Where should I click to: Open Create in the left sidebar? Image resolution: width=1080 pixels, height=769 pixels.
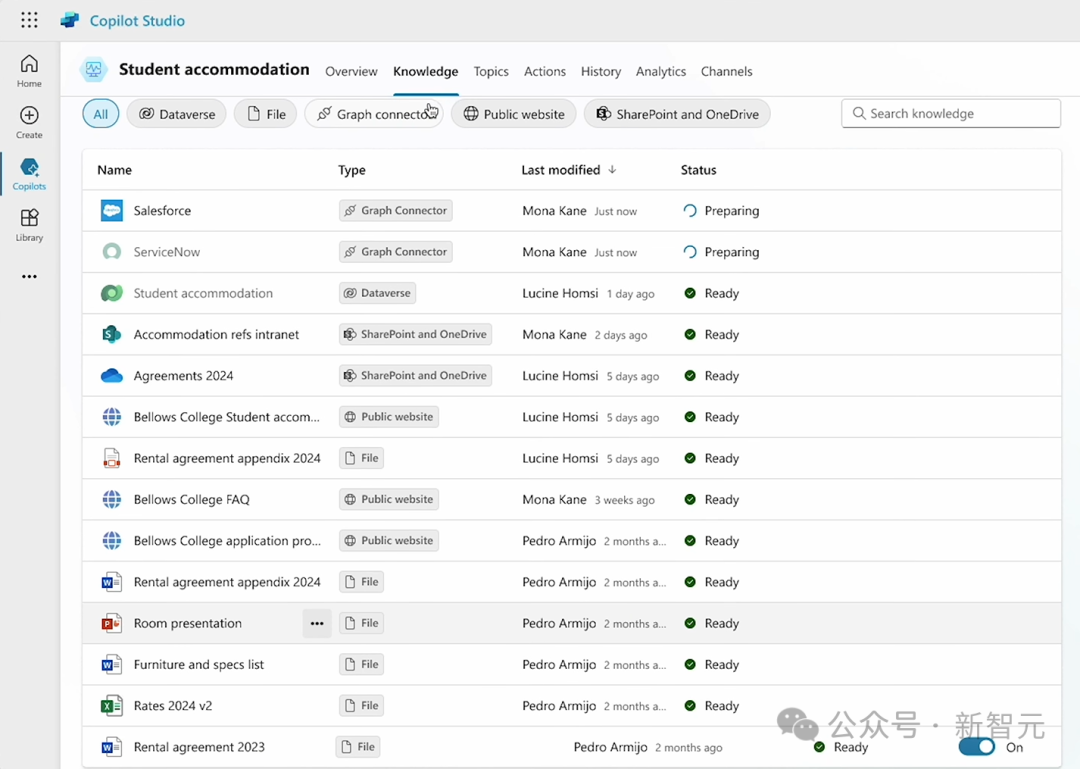click(29, 122)
